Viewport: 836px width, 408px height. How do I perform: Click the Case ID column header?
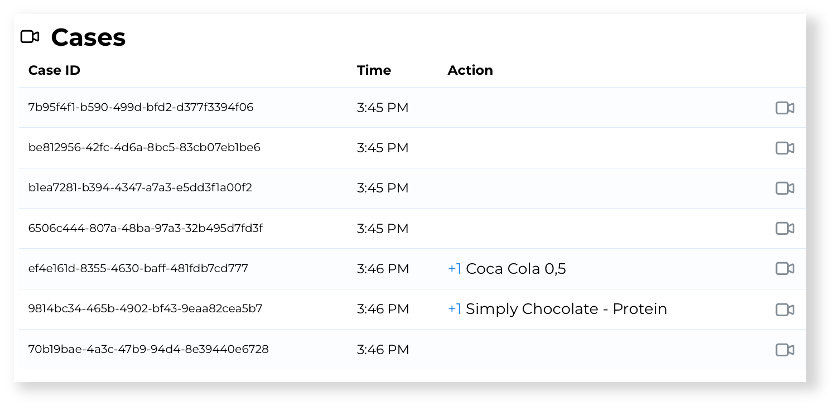54,71
